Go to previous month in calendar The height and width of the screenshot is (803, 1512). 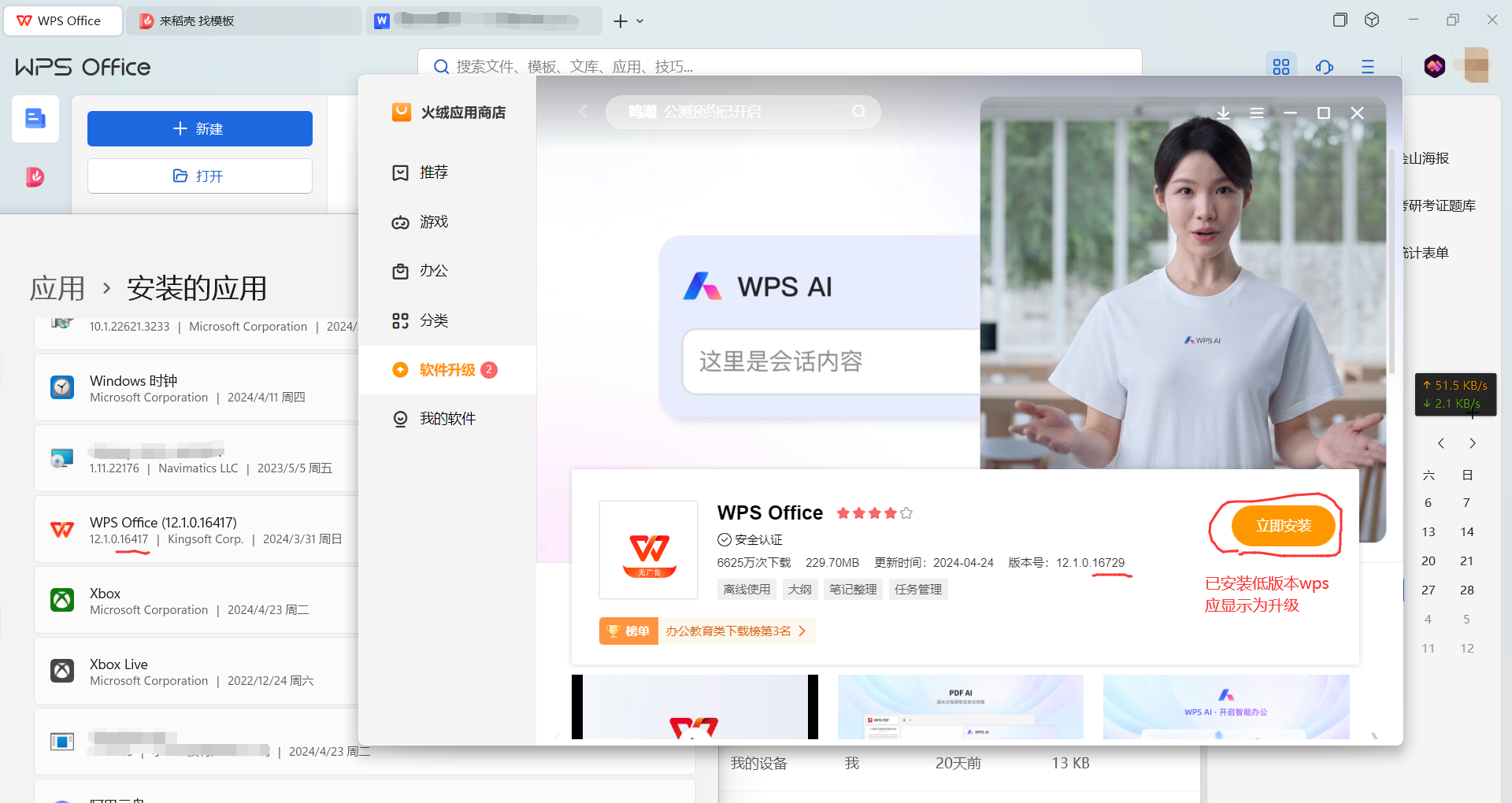point(1441,443)
